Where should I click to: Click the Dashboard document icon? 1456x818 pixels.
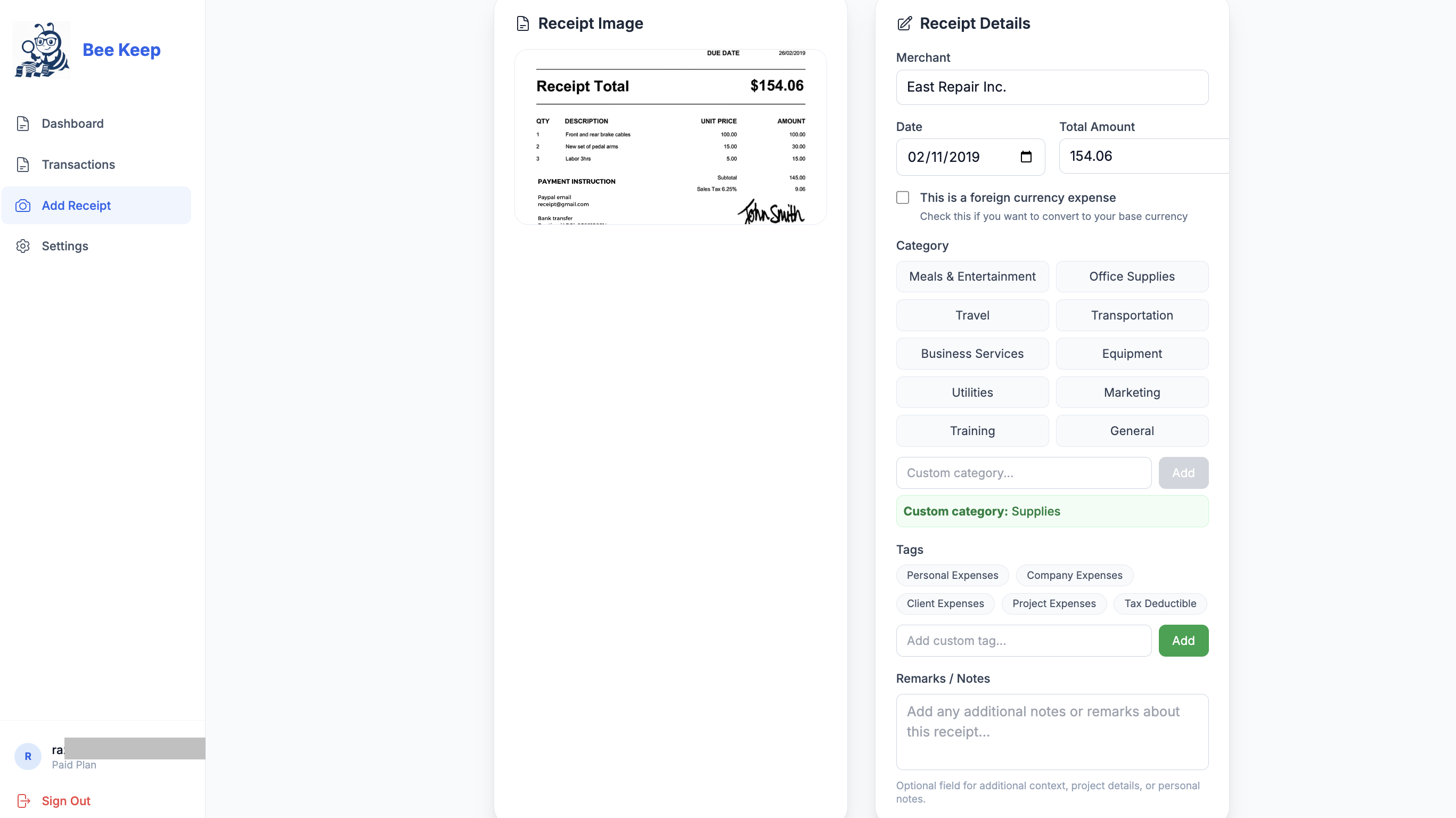tap(22, 123)
